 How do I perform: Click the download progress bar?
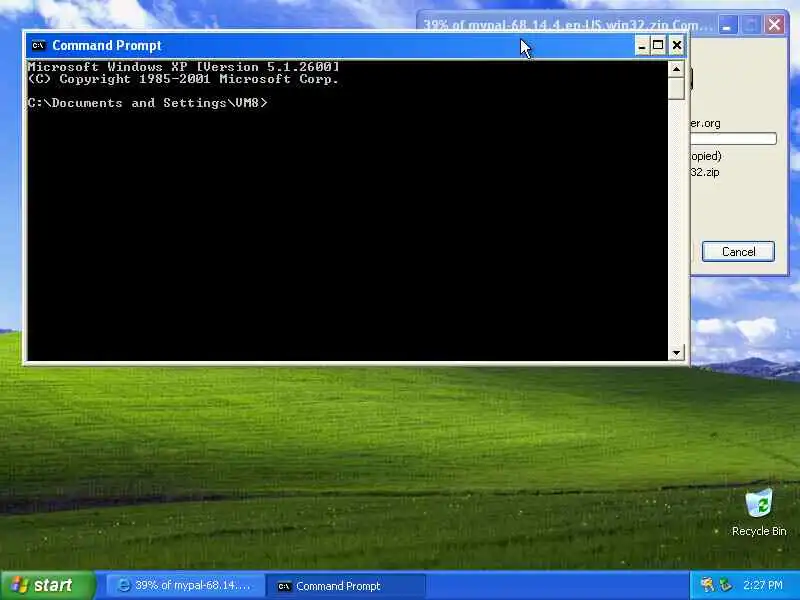click(x=734, y=139)
